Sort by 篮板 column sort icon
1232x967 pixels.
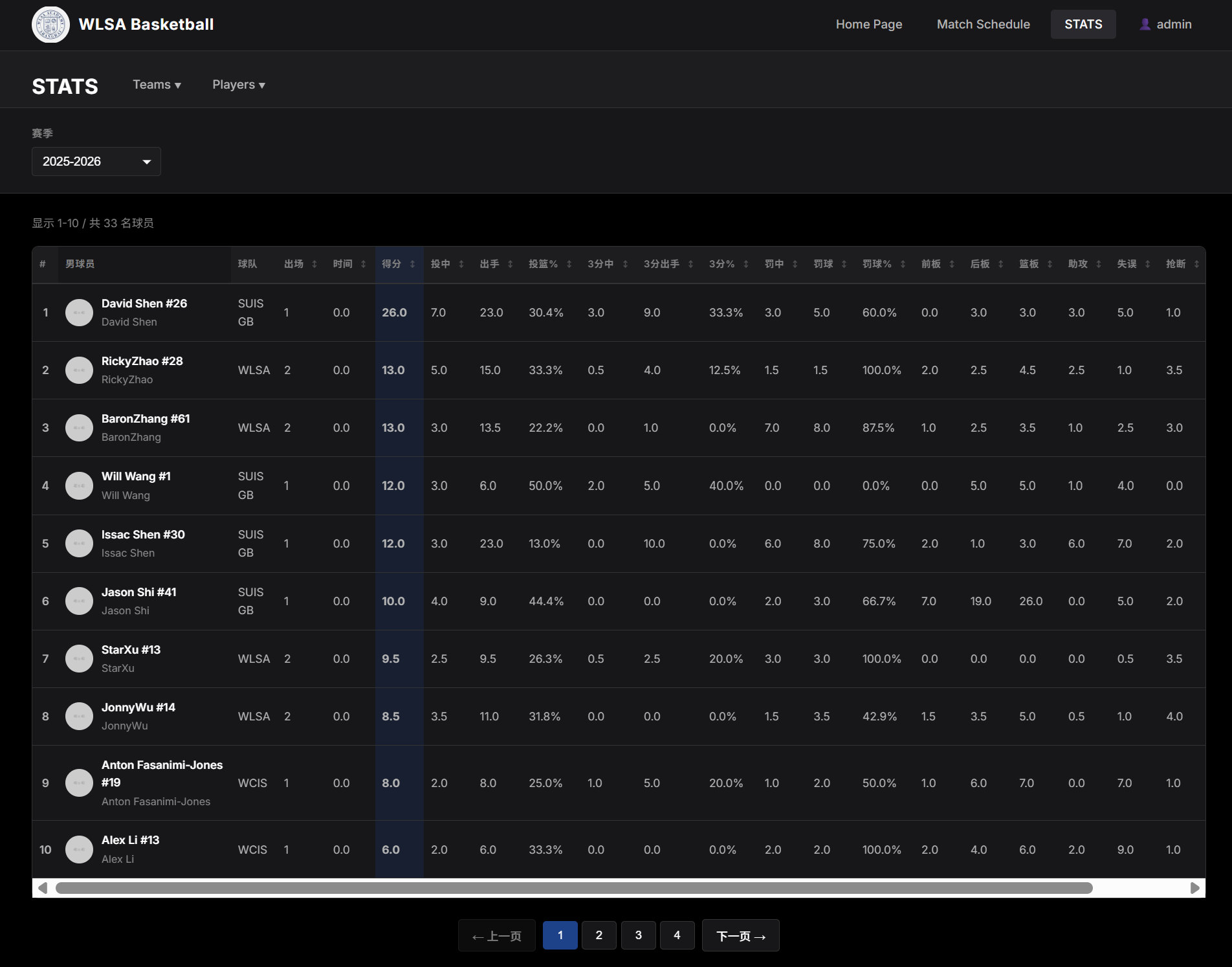pyautogui.click(x=1050, y=264)
